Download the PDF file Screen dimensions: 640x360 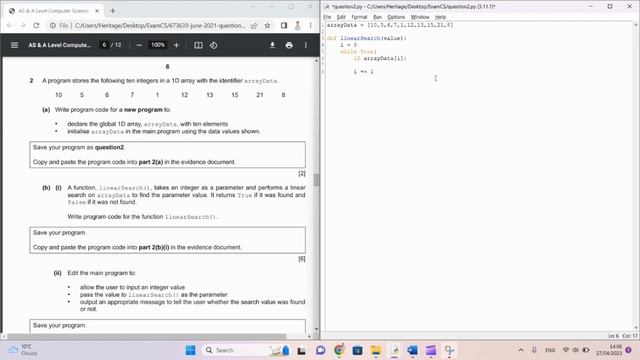(272, 45)
